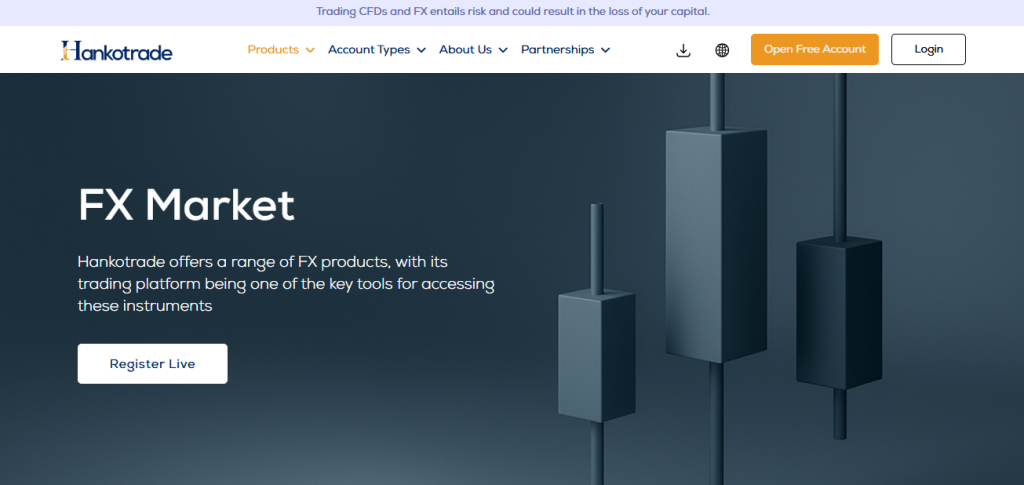Click the download icon in the header
Image resolution: width=1024 pixels, height=485 pixels.
[684, 50]
